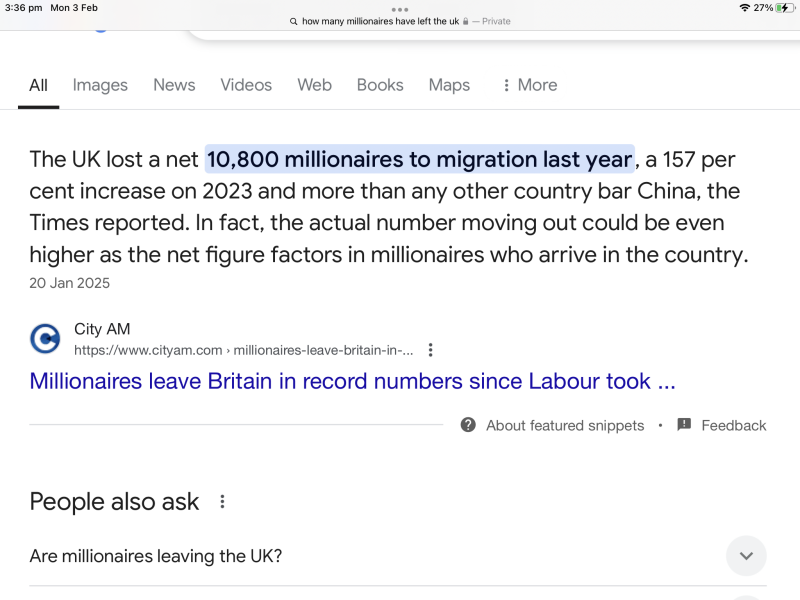Screen dimensions: 800x600
Task: Open the People also ask options menu
Action: click(x=221, y=502)
